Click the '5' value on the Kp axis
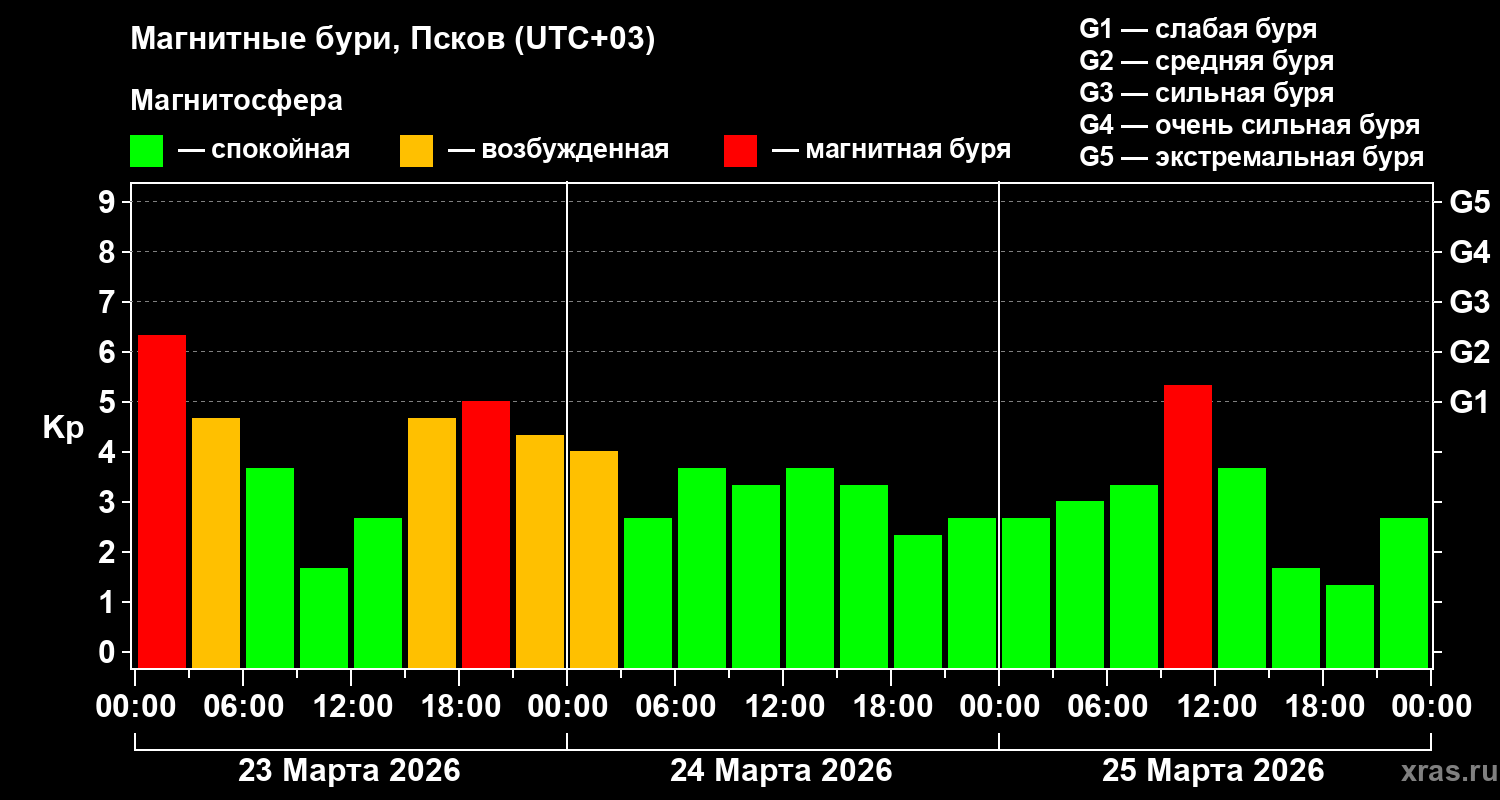This screenshot has width=1500, height=800. point(109,402)
